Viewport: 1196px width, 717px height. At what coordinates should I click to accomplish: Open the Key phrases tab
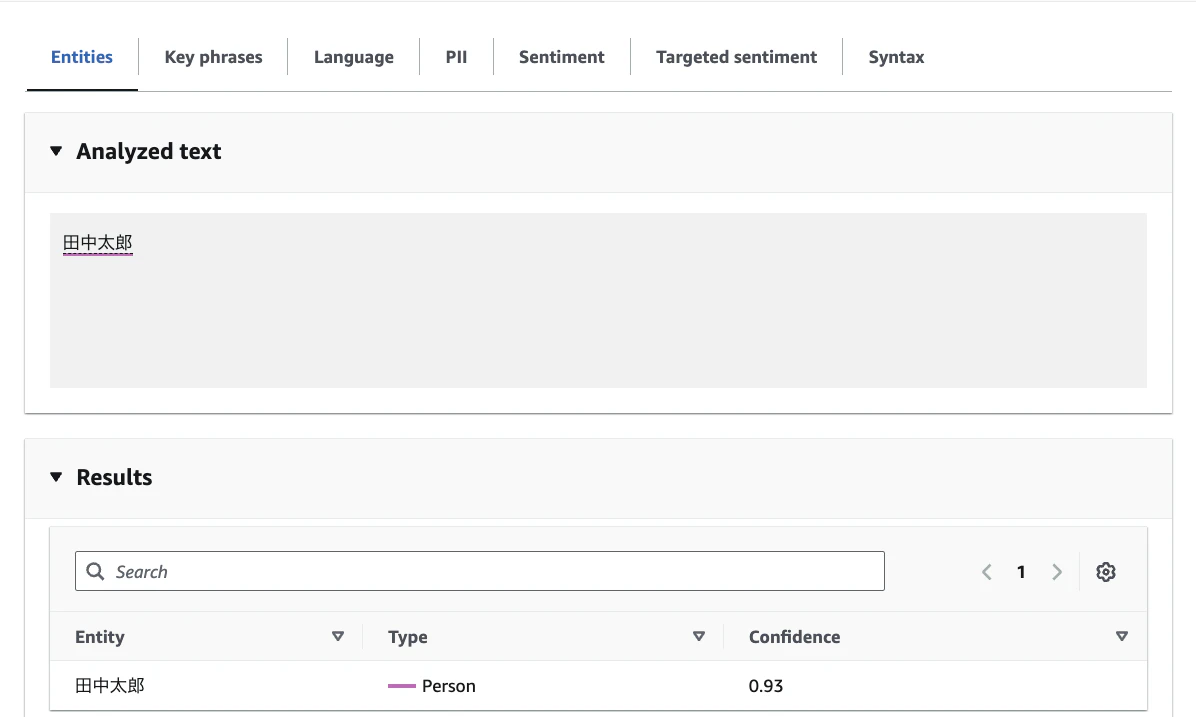[214, 57]
